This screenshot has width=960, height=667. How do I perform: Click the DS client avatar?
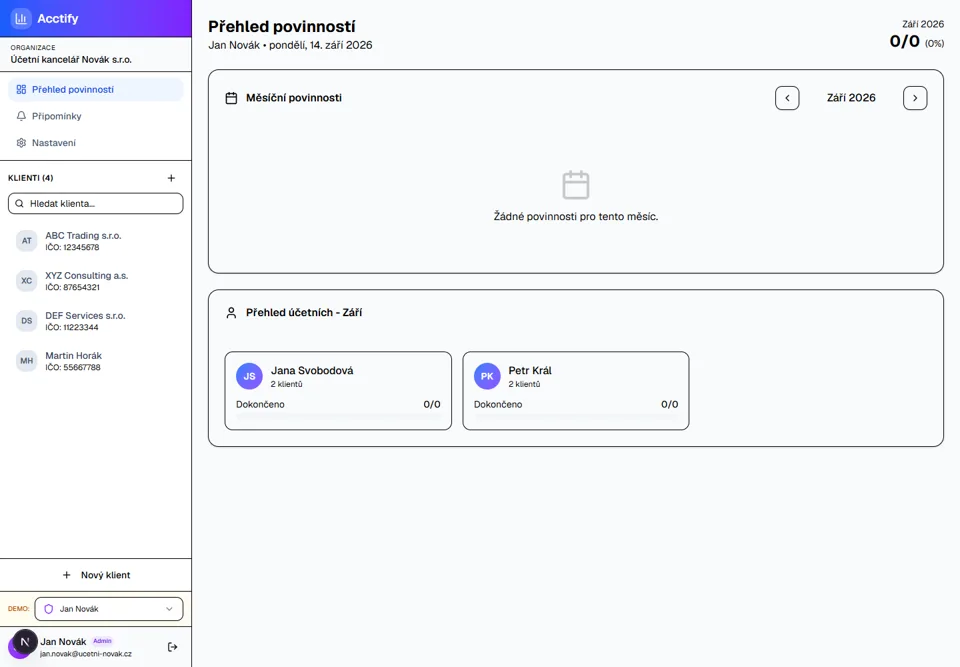[x=26, y=320]
